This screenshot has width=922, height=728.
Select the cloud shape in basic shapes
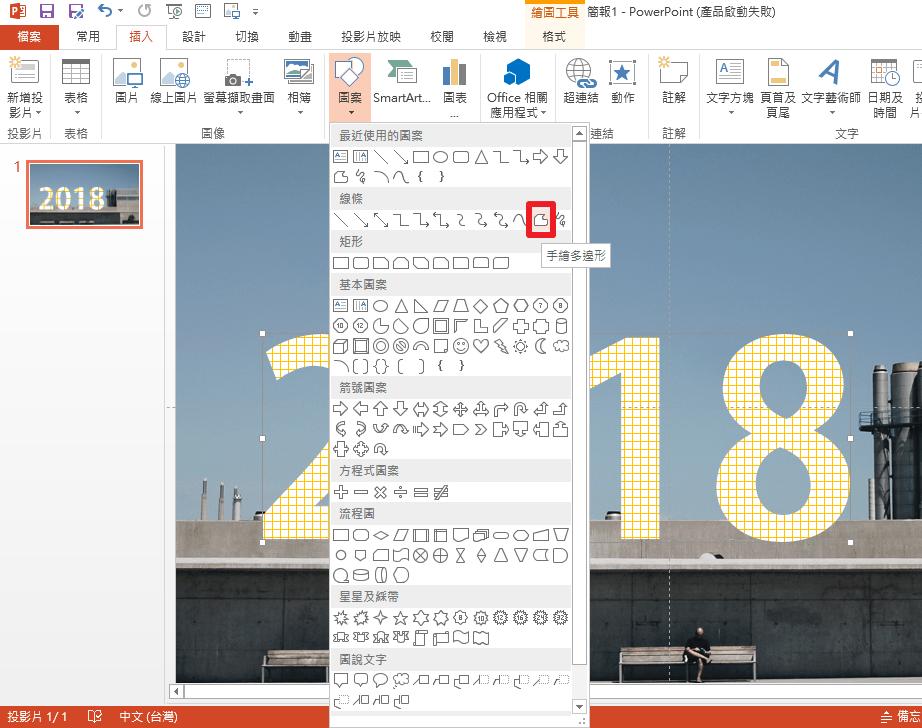[561, 346]
